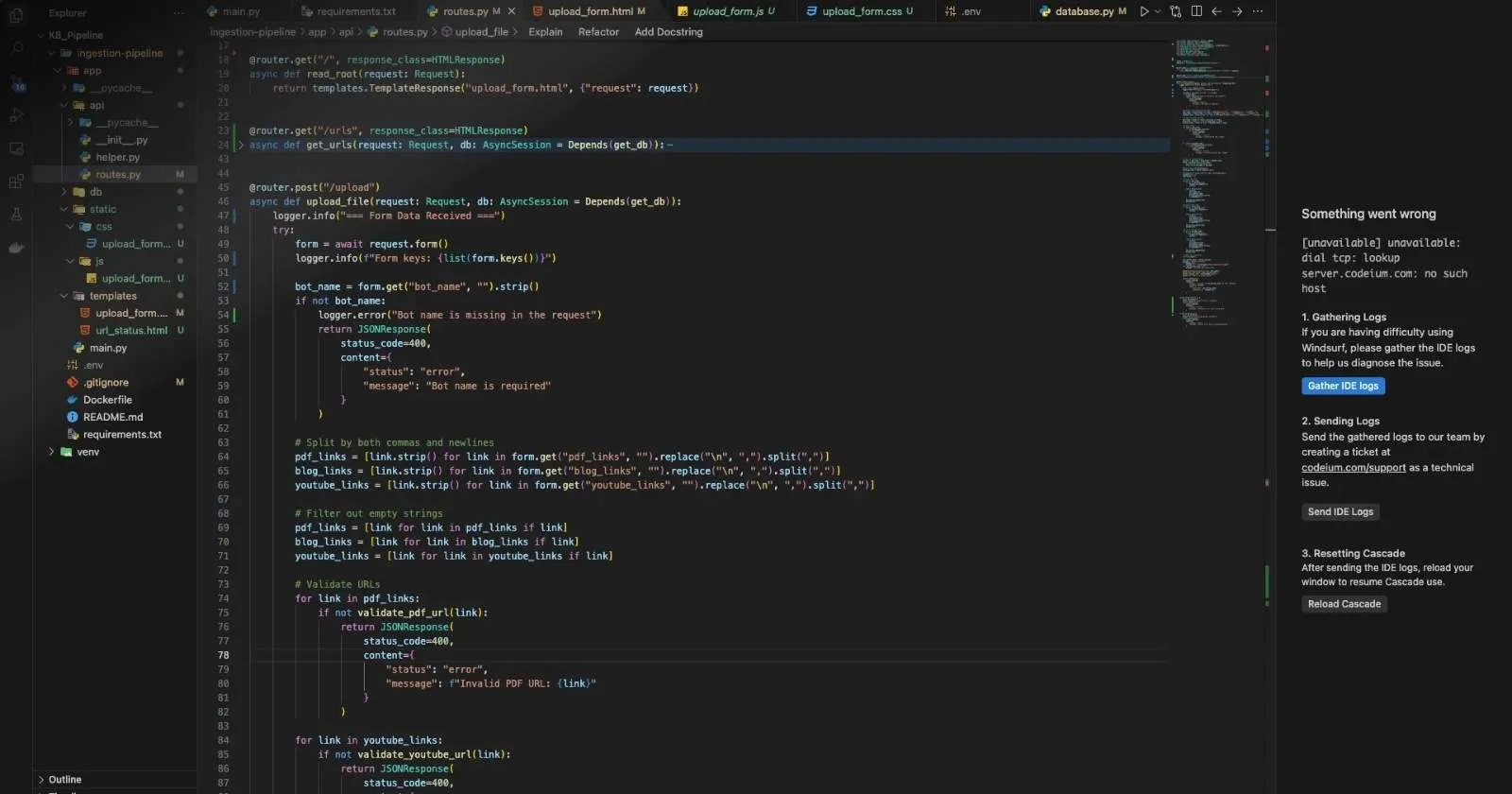Run Python file with play icon
This screenshot has width=1512, height=794.
point(1144,11)
